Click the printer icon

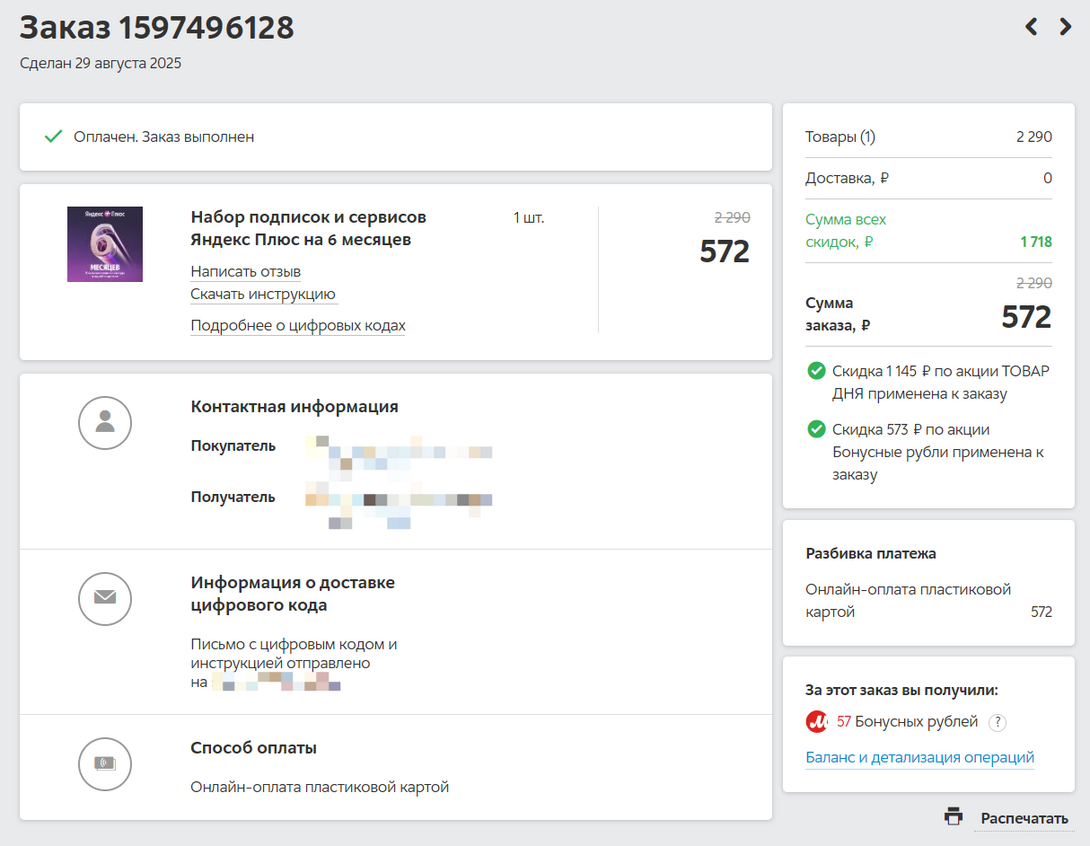(x=953, y=817)
